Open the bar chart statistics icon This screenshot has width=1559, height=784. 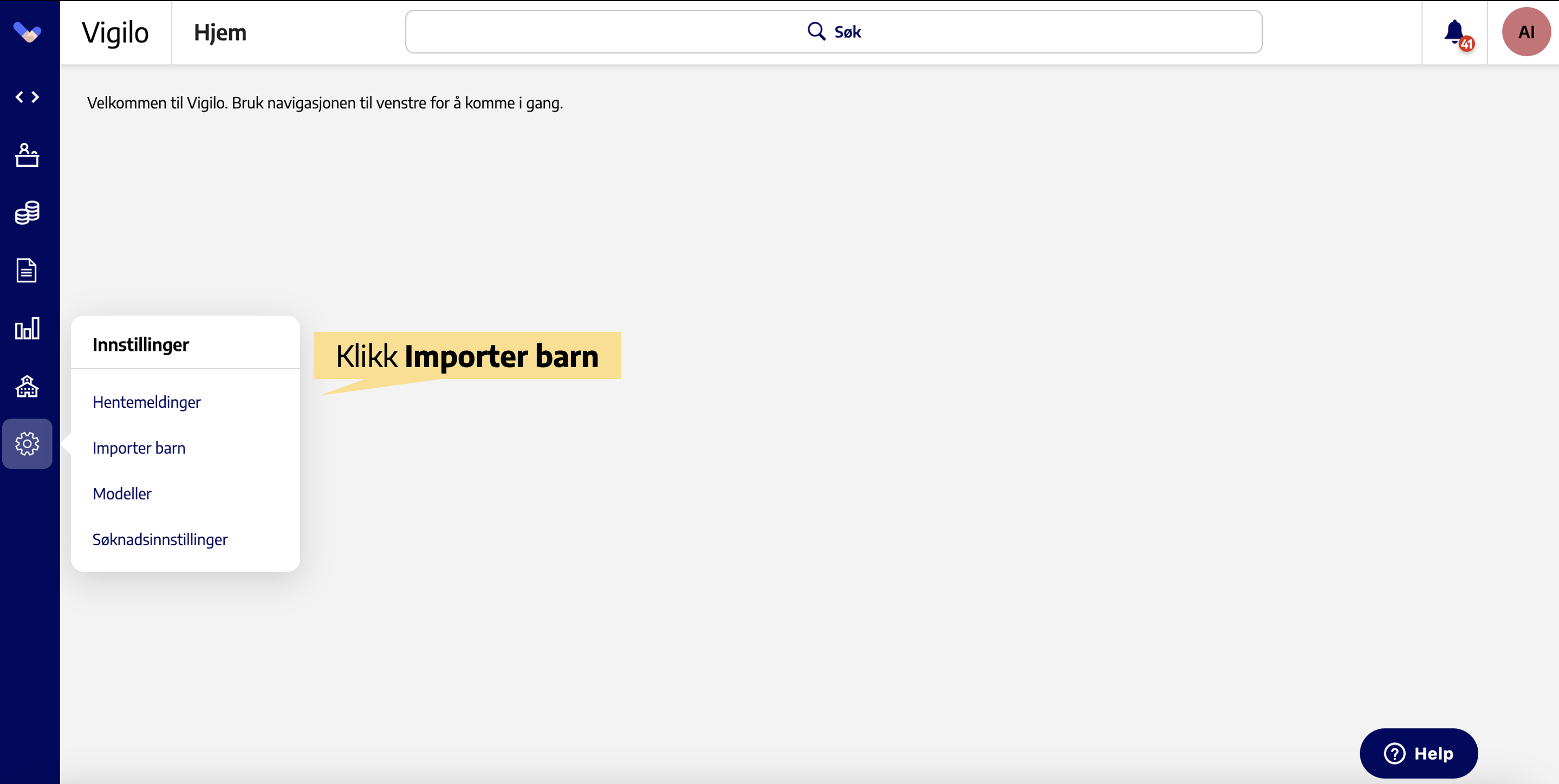27,329
